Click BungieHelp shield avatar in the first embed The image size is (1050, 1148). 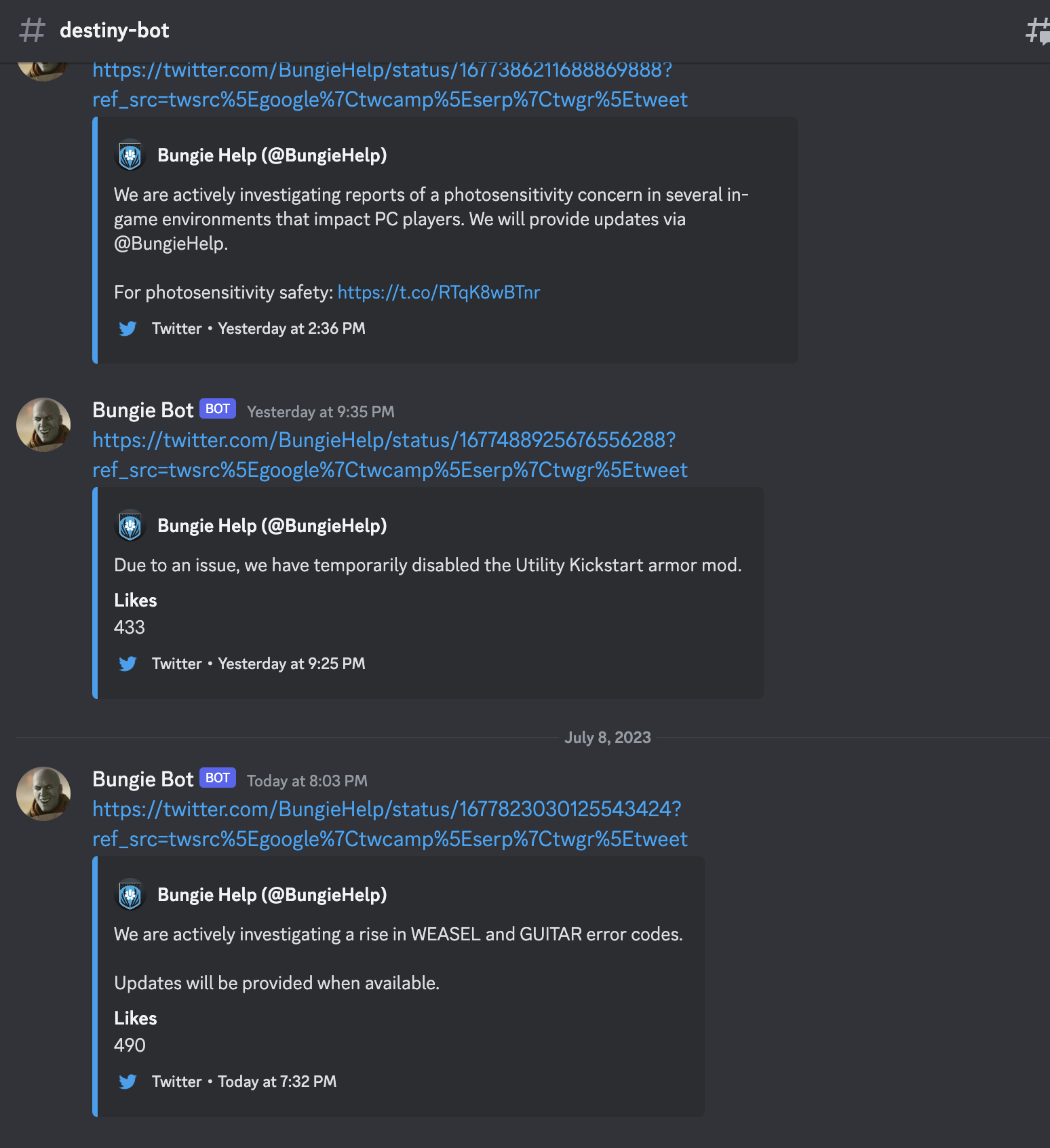pyautogui.click(x=130, y=155)
